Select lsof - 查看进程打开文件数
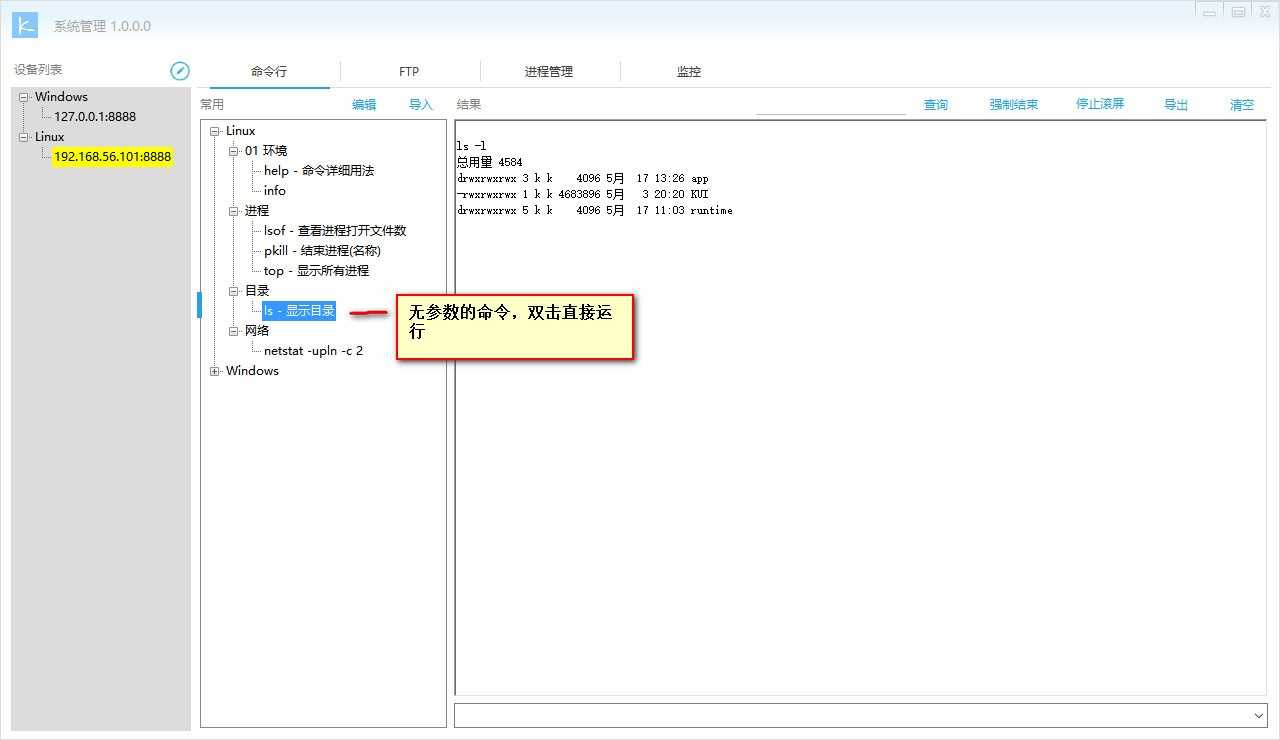This screenshot has width=1280, height=740. click(x=335, y=231)
